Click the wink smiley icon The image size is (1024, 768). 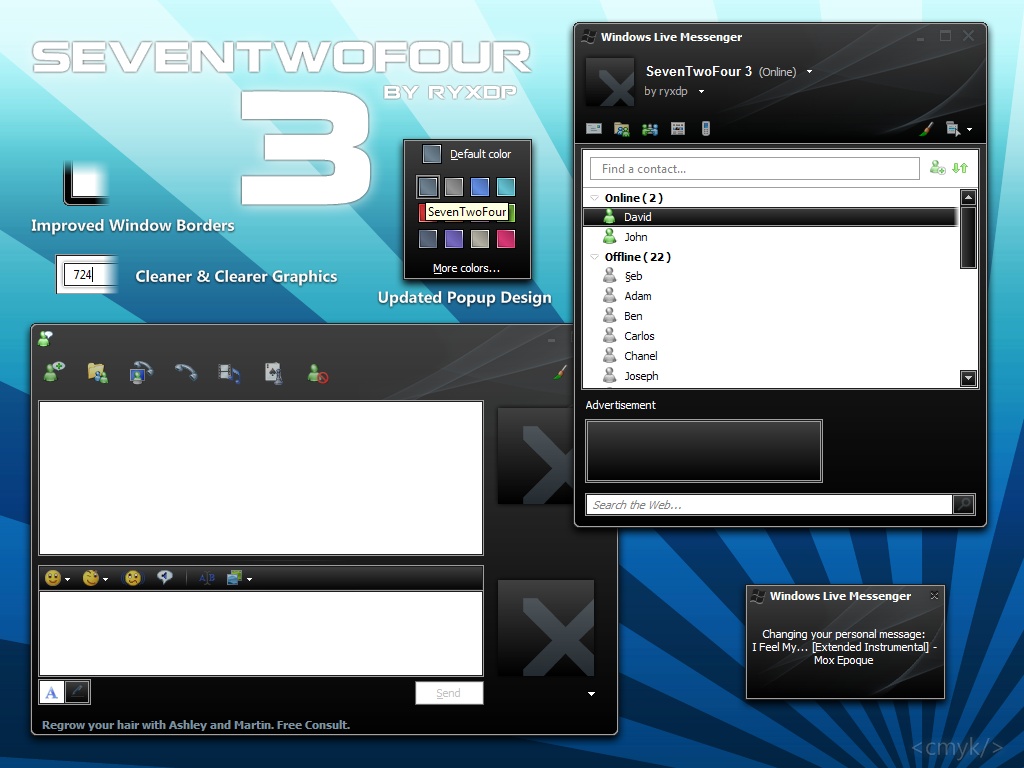pos(91,578)
